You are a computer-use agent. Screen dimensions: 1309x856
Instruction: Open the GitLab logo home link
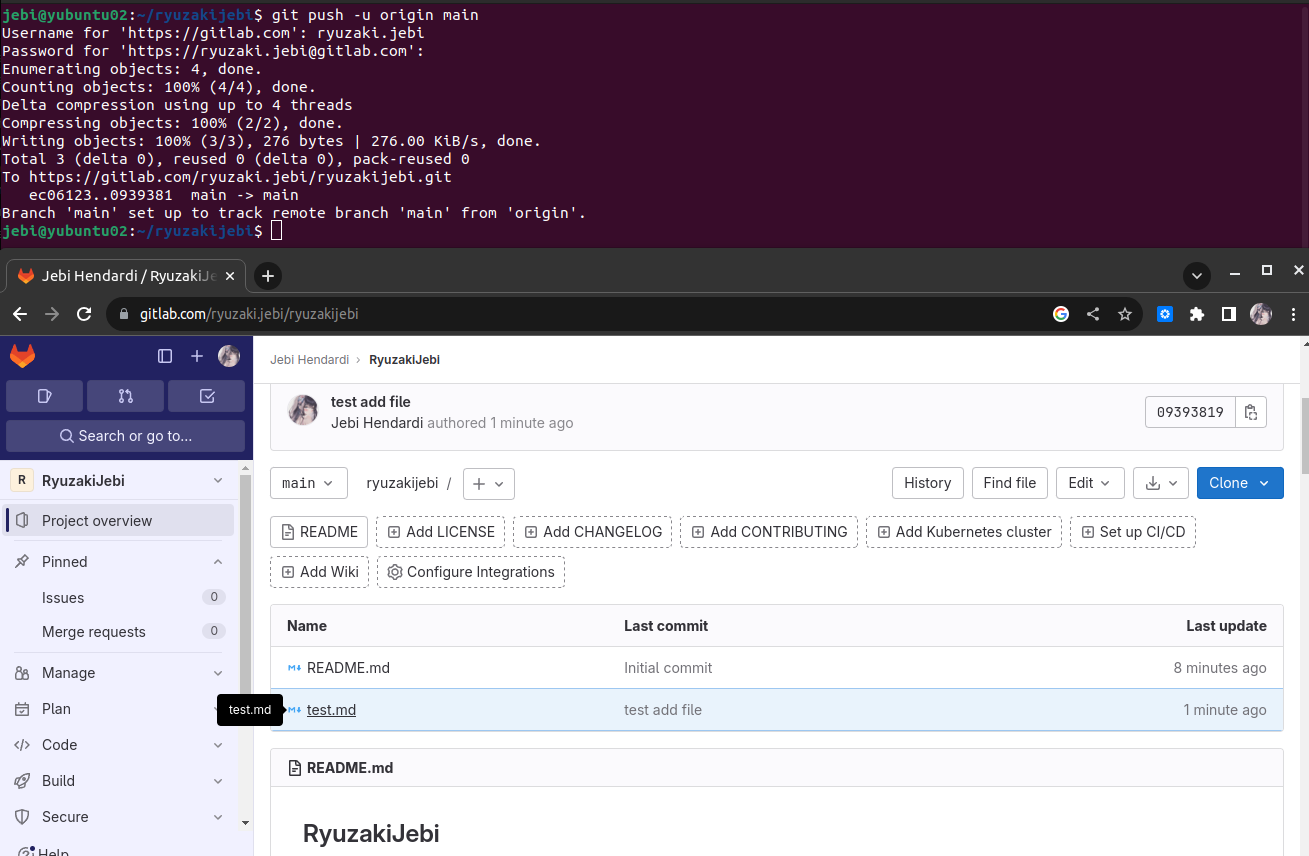pyautogui.click(x=22, y=356)
